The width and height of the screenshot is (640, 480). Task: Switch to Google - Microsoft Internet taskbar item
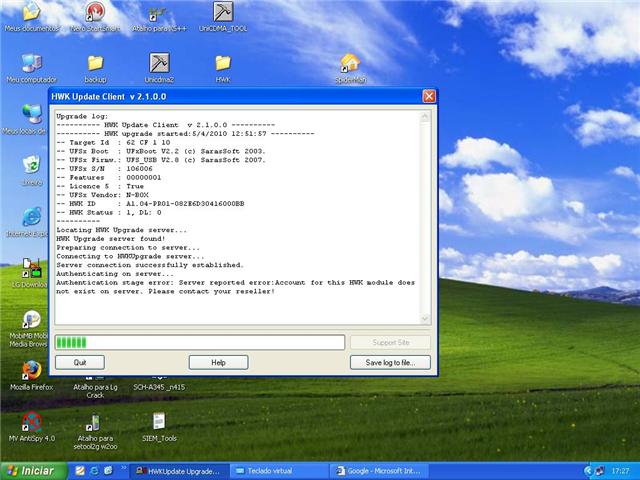(380, 471)
